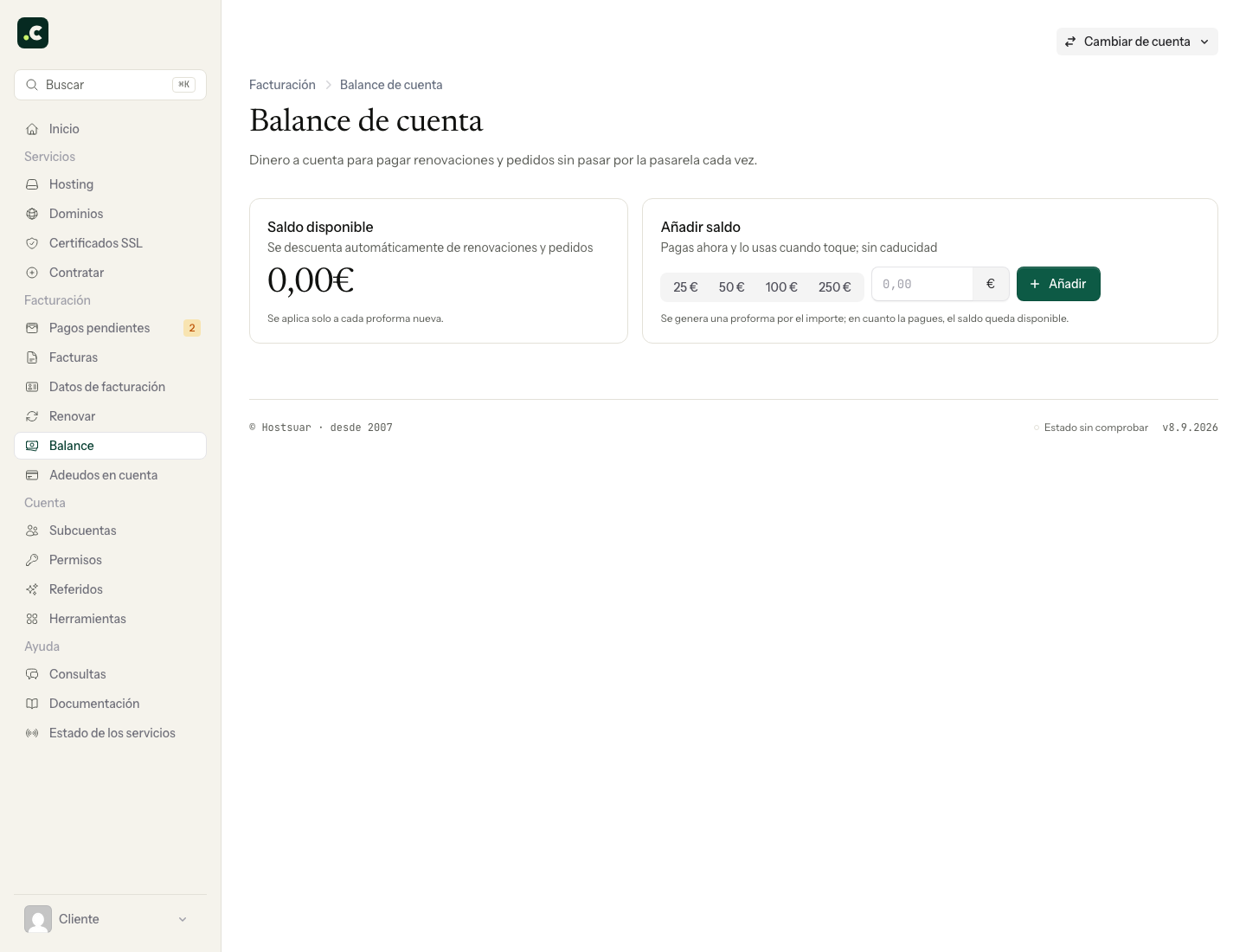
Task: Click the Referidos sparkle icon
Action: pyautogui.click(x=32, y=589)
